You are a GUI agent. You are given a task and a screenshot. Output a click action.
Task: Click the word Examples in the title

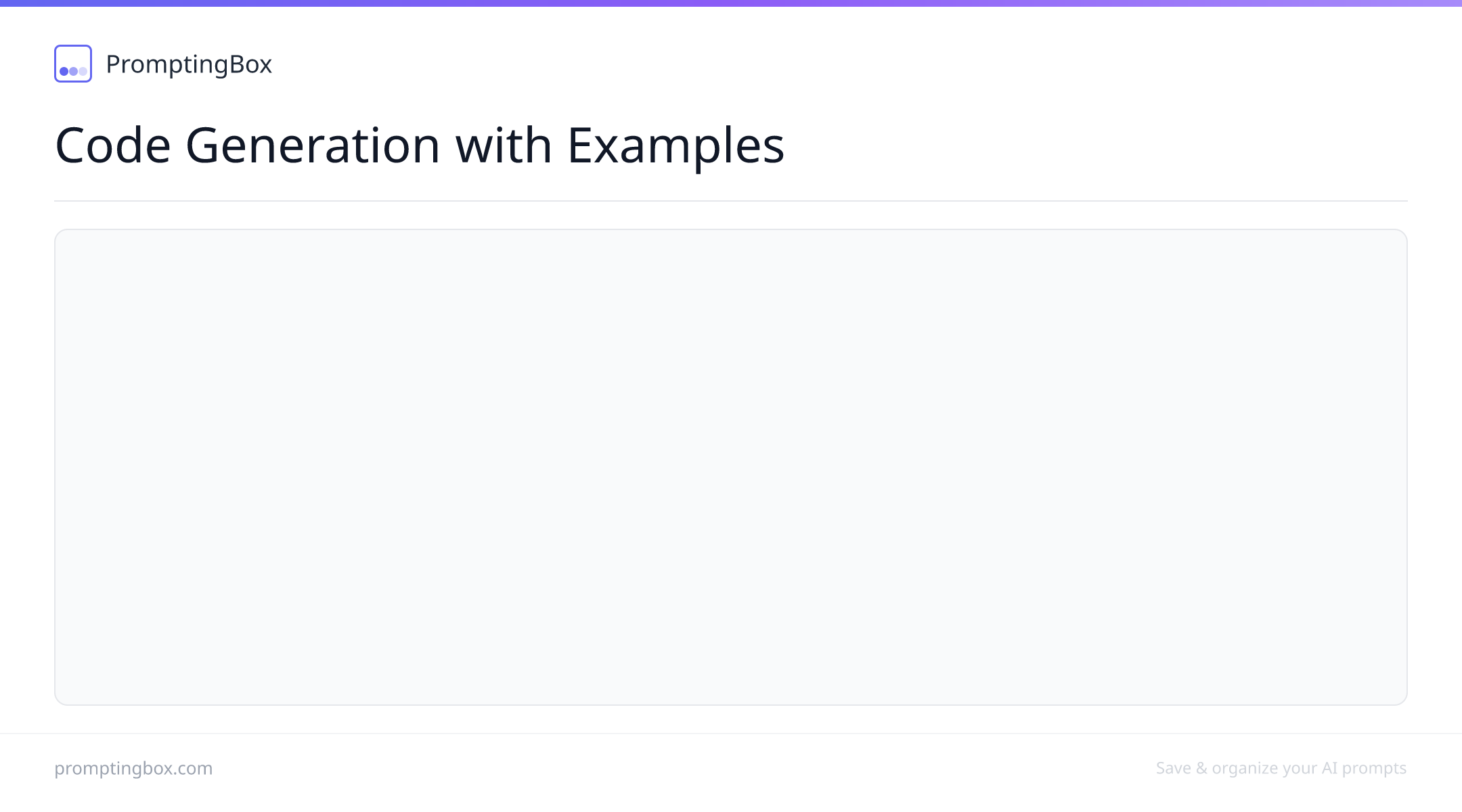(x=675, y=147)
